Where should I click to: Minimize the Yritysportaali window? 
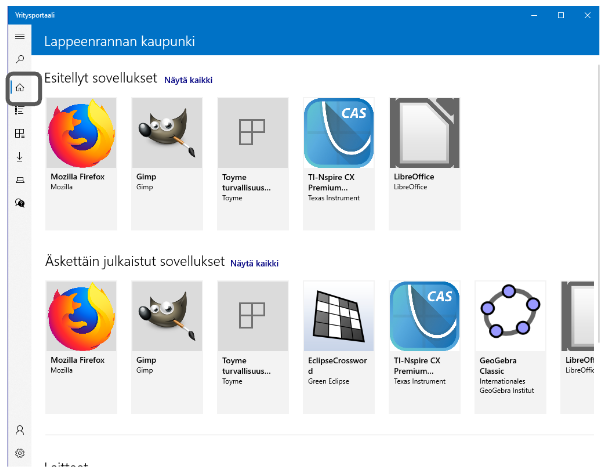534,15
